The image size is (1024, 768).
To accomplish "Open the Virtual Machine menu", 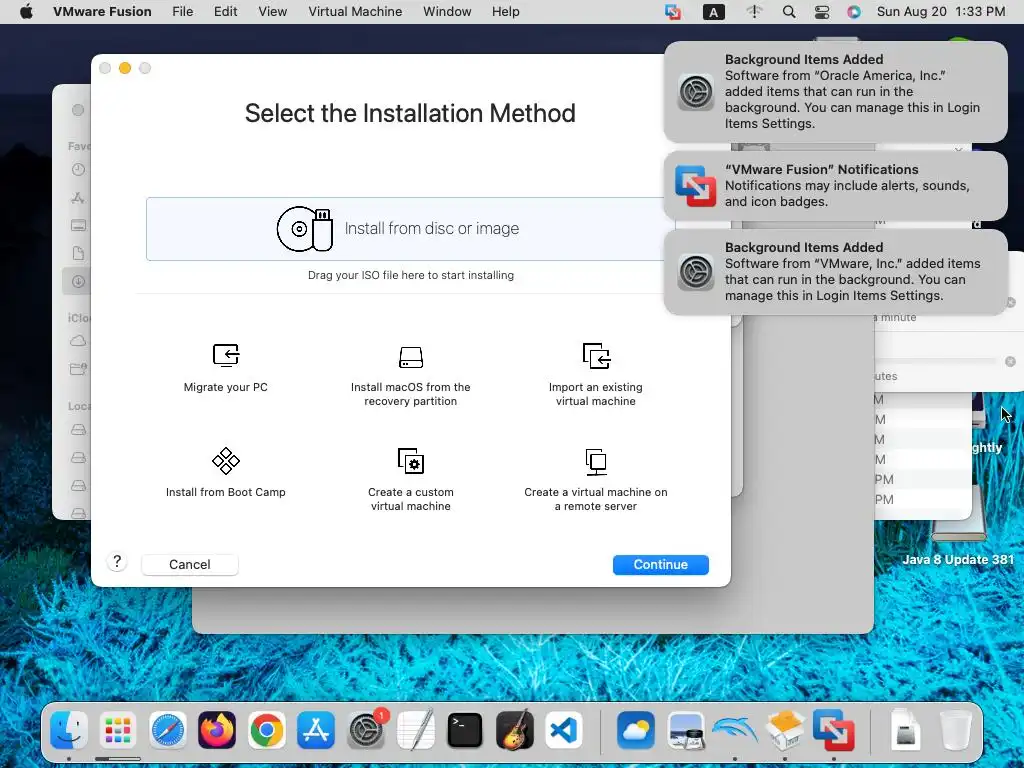I will point(355,12).
